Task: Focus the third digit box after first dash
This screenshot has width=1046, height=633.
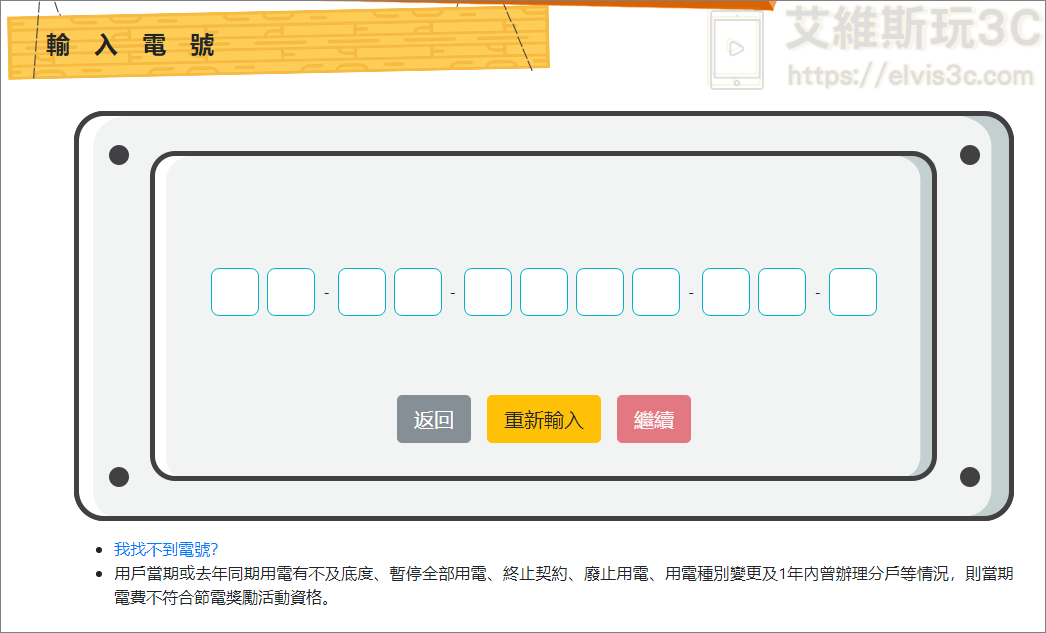Action: click(x=362, y=292)
